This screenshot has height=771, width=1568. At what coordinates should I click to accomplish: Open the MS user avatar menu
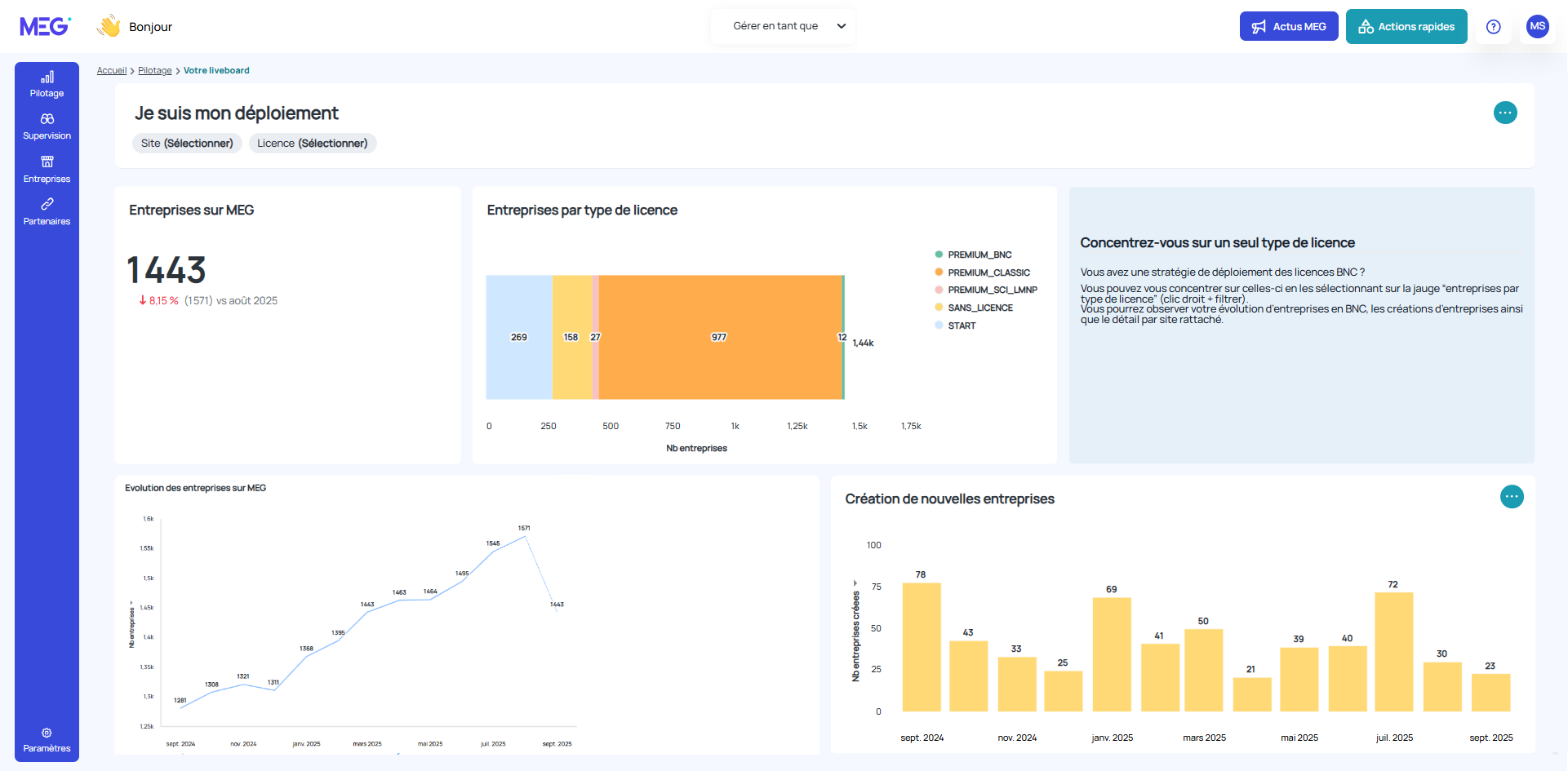pos(1538,27)
